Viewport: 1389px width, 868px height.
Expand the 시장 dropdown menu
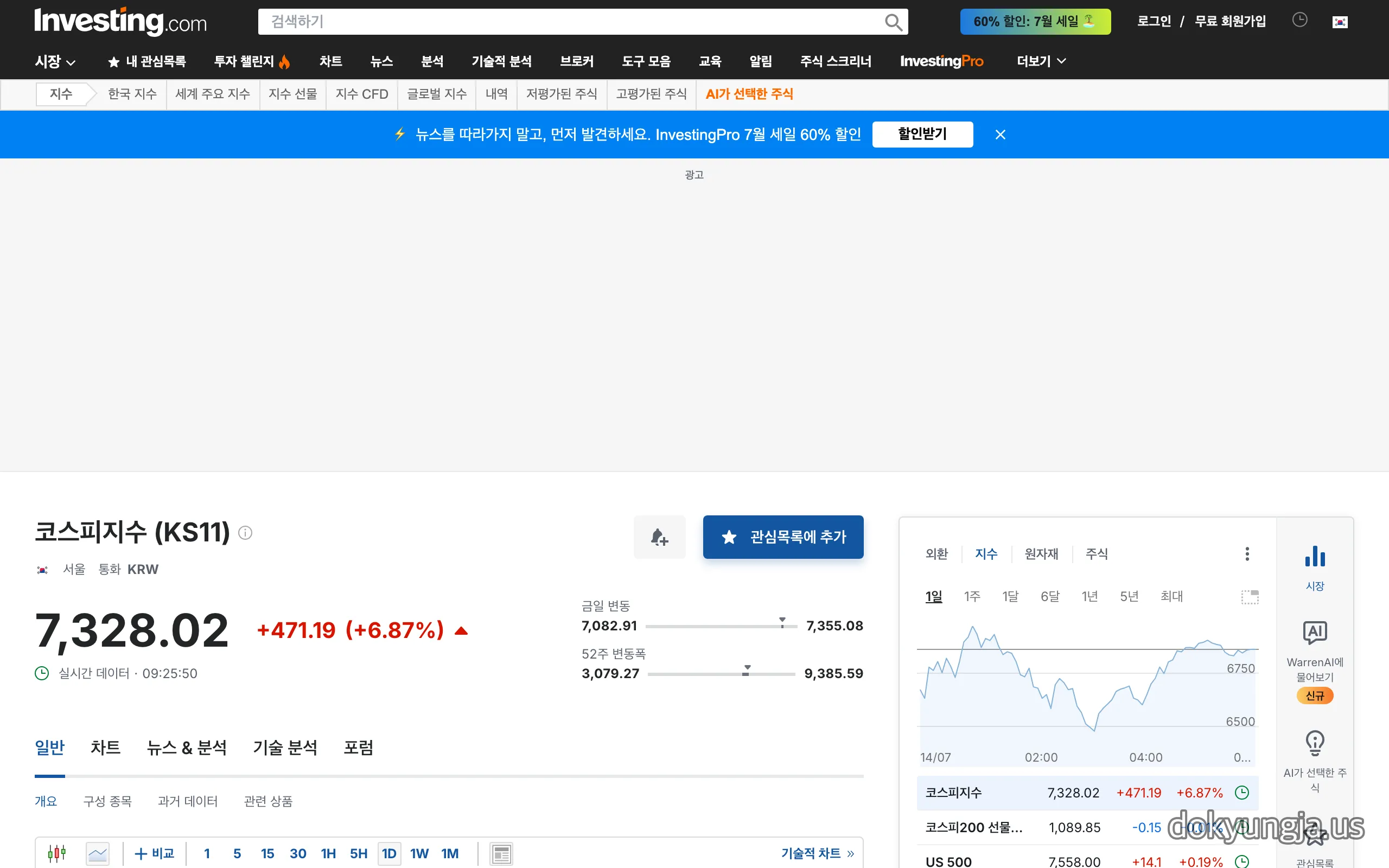(x=55, y=61)
